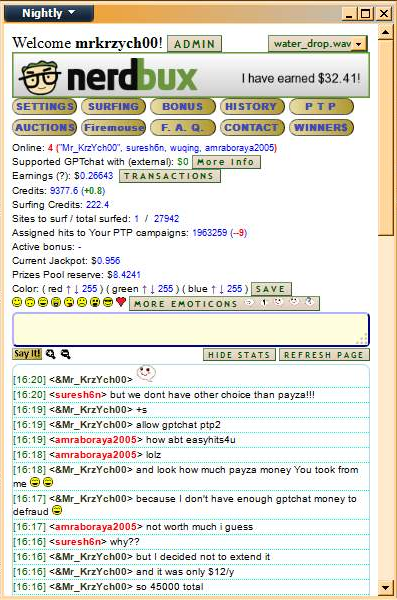Image resolution: width=397 pixels, height=600 pixels.
Task: Open the PTP section
Action: coord(321,106)
